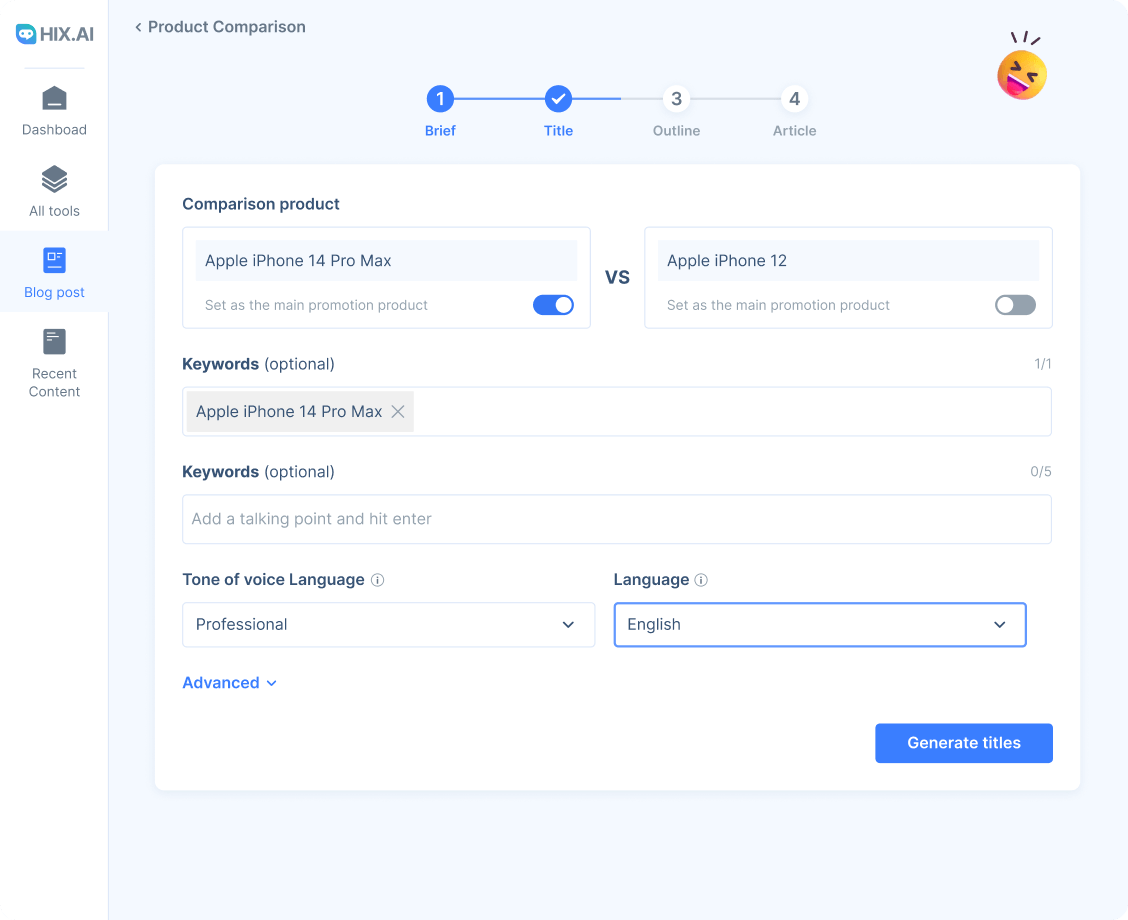Viewport: 1128px width, 920px height.
Task: Open the HIX.AI logo icon
Action: pos(54,33)
